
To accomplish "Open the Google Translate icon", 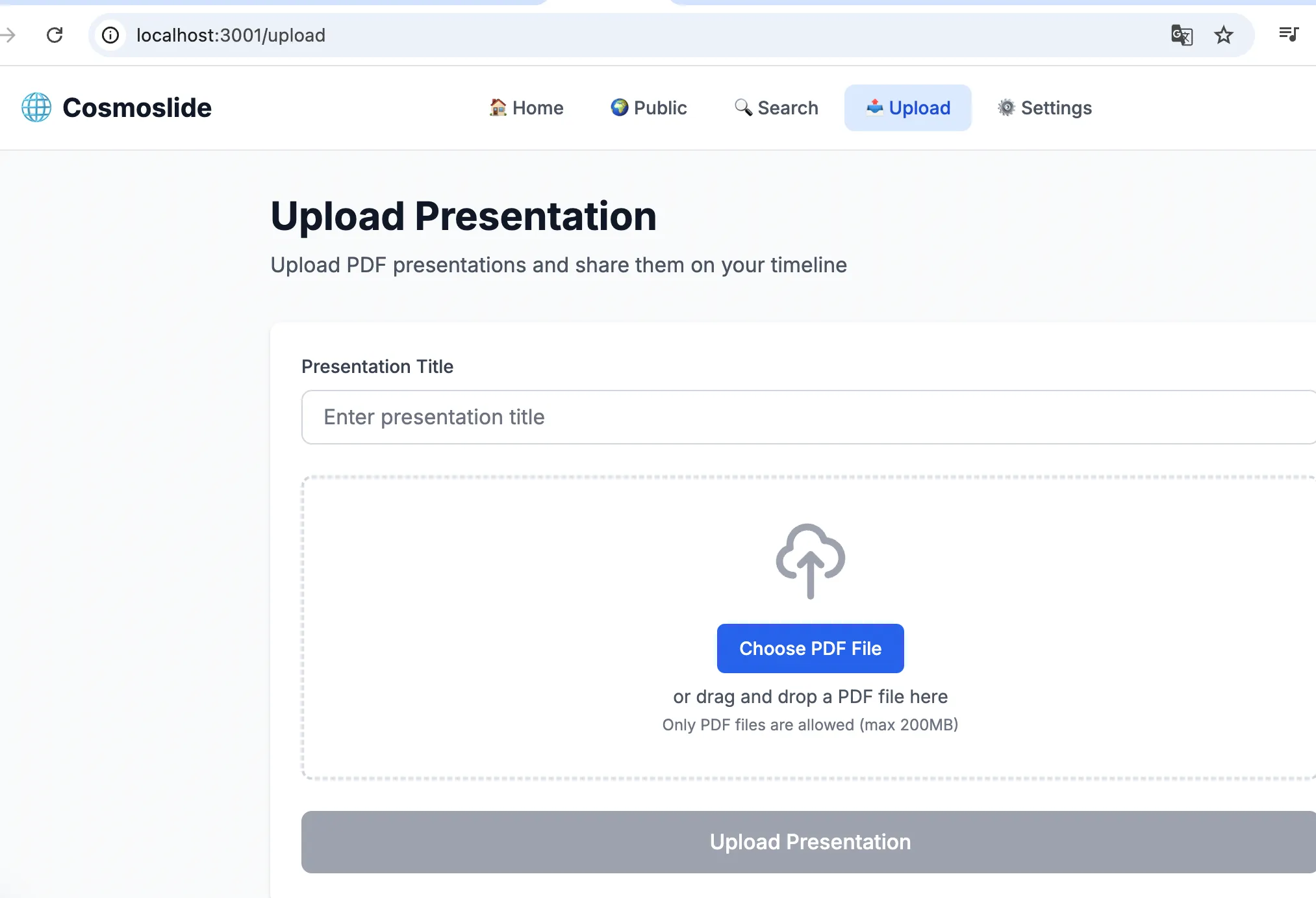I will (1182, 35).
